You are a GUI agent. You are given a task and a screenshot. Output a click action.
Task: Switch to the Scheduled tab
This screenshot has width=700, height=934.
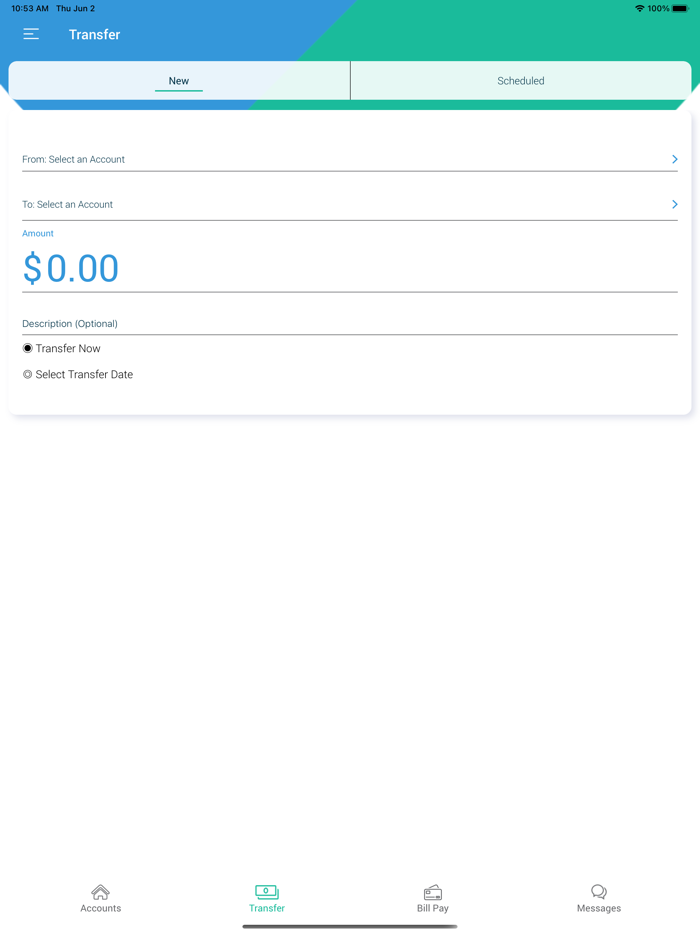[521, 81]
